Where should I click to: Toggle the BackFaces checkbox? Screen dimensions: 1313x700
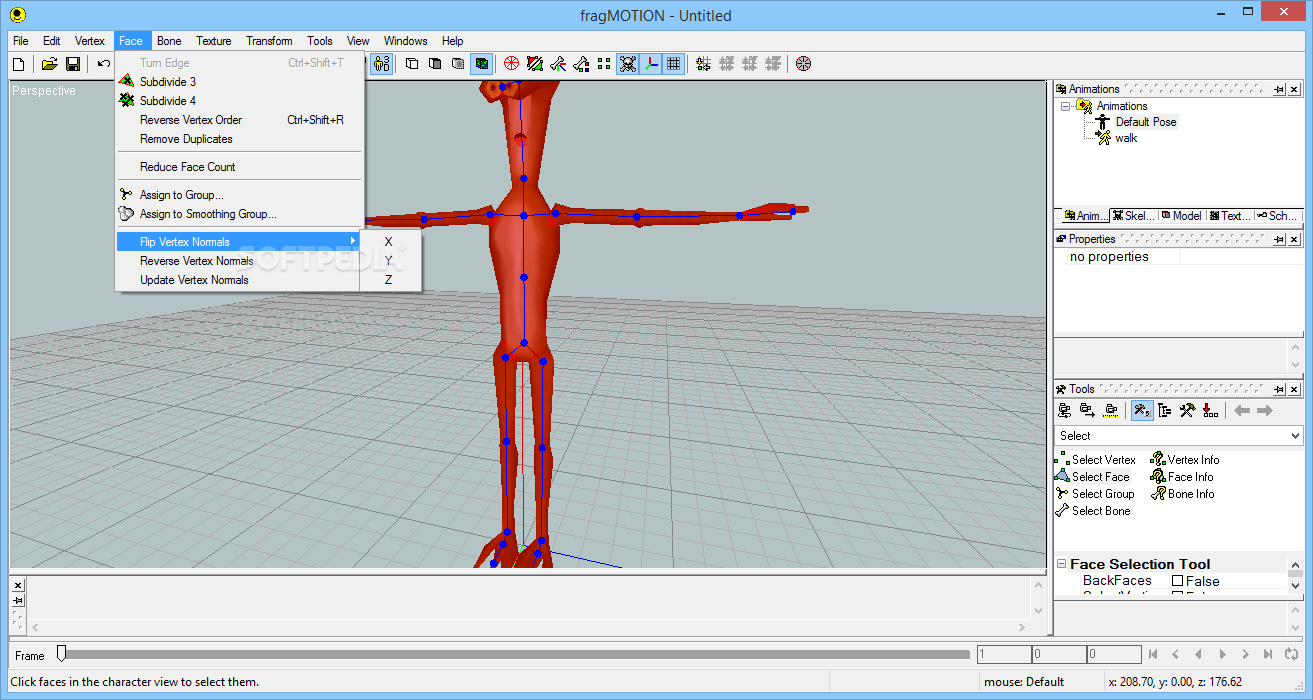point(1178,581)
